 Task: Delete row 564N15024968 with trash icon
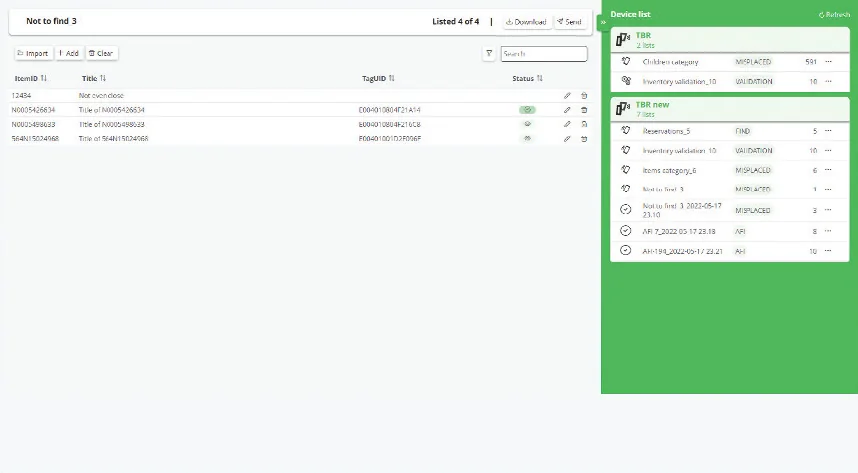click(584, 139)
